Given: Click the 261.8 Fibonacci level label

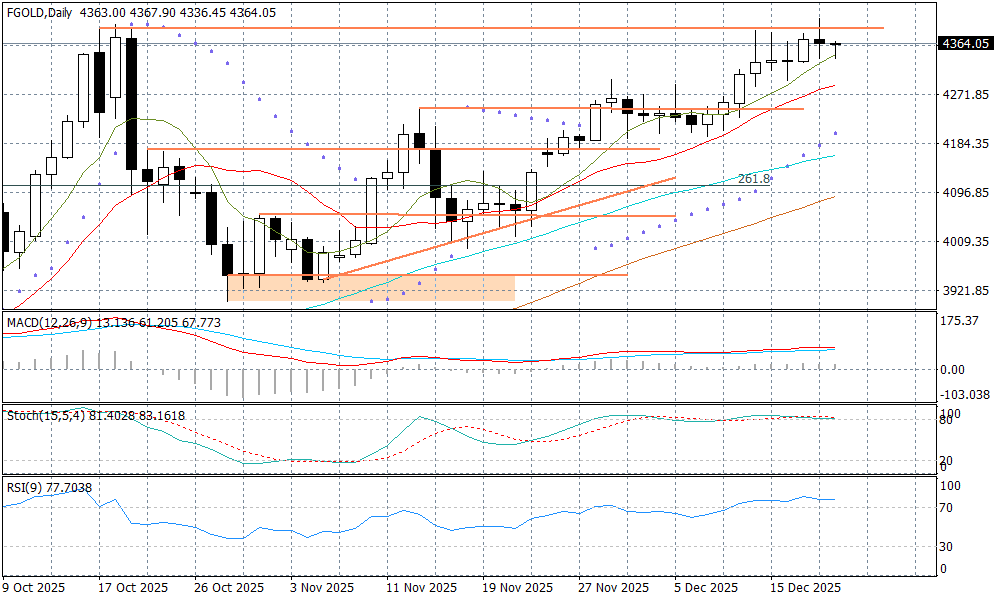Looking at the screenshot, I should (x=754, y=179).
